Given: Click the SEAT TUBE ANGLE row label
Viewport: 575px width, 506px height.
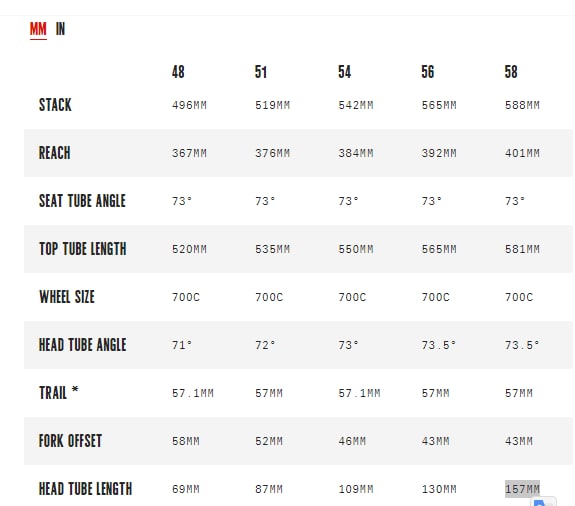Looking at the screenshot, I should pyautogui.click(x=83, y=201).
